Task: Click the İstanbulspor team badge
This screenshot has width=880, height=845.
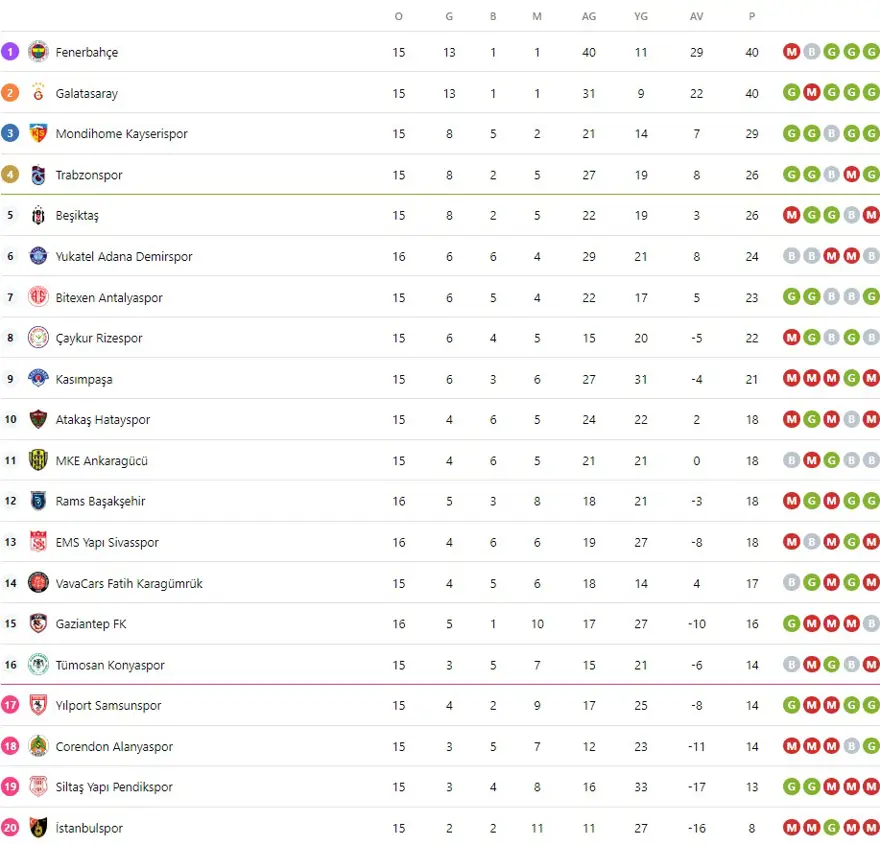Action: (38, 828)
